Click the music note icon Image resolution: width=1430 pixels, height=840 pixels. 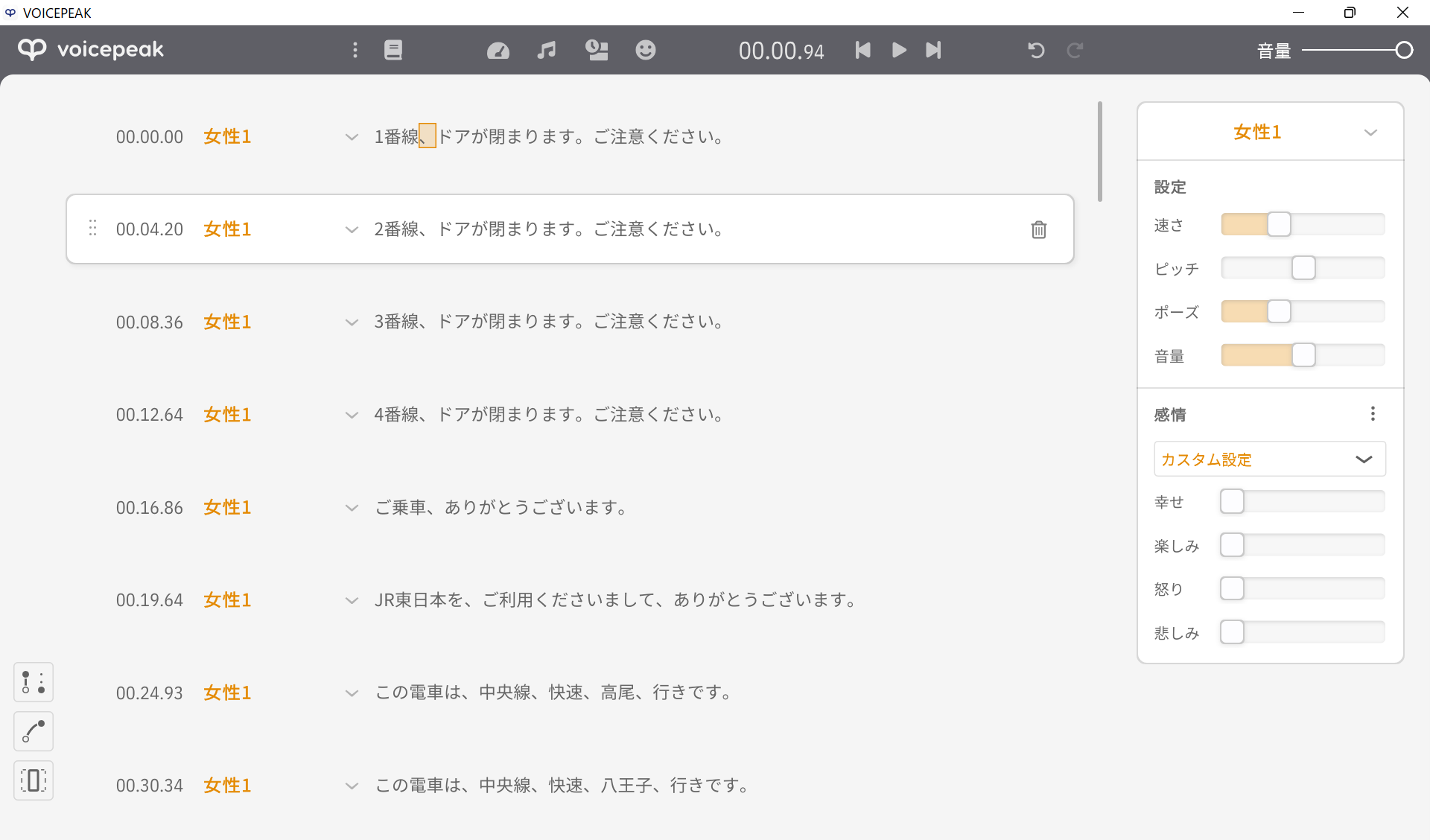click(547, 50)
